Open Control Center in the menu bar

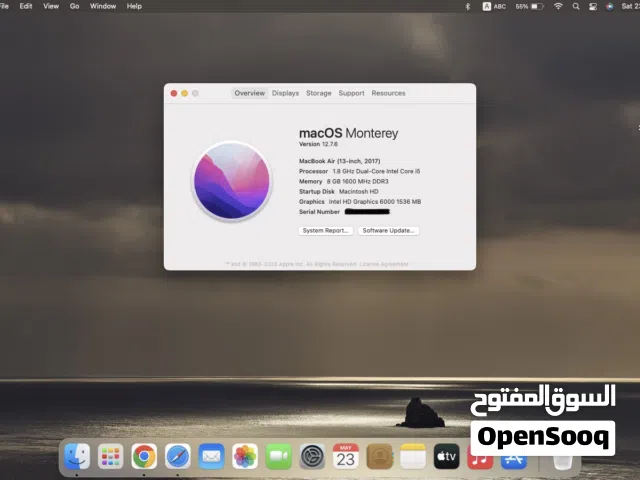(593, 7)
